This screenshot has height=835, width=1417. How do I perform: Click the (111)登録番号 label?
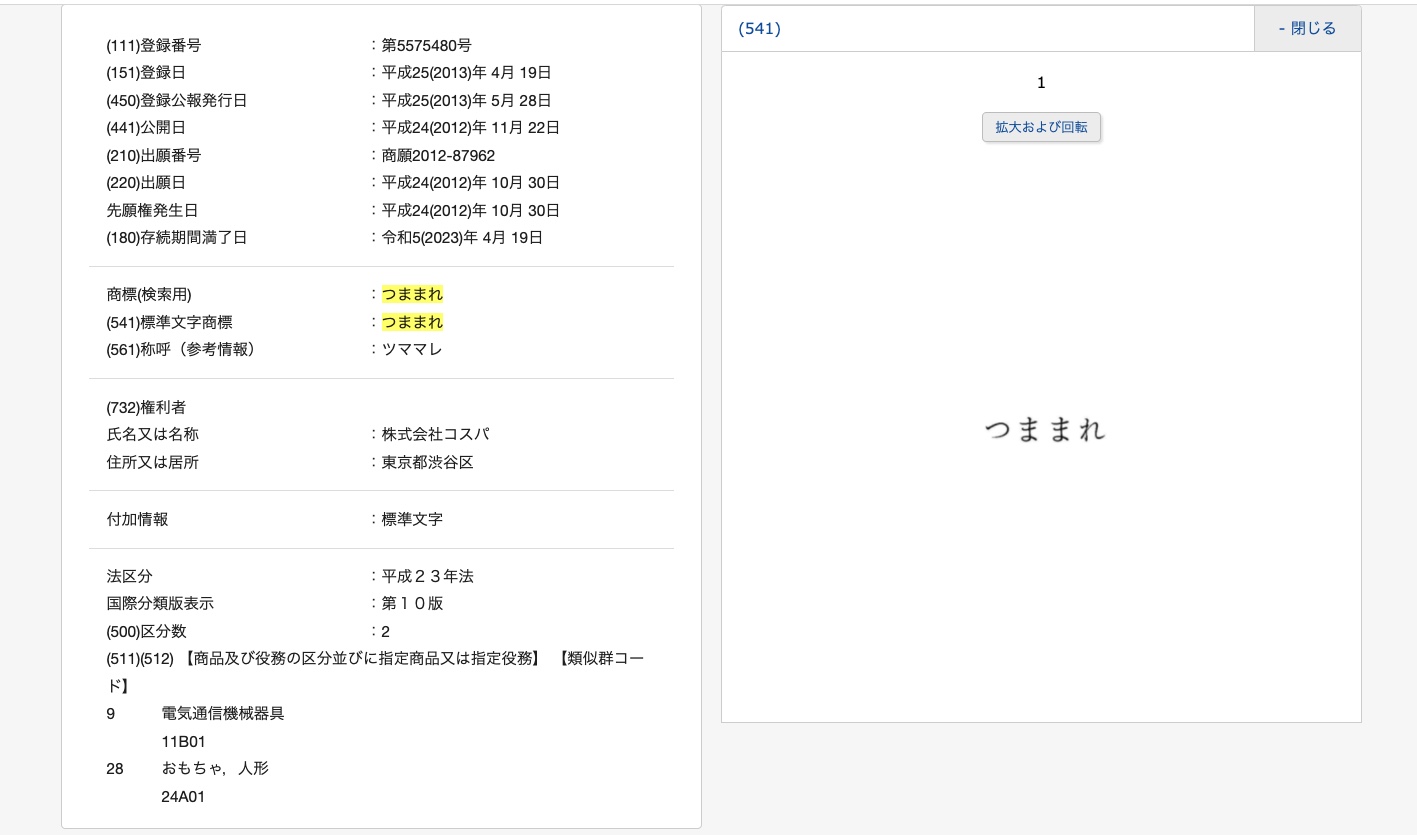point(154,45)
